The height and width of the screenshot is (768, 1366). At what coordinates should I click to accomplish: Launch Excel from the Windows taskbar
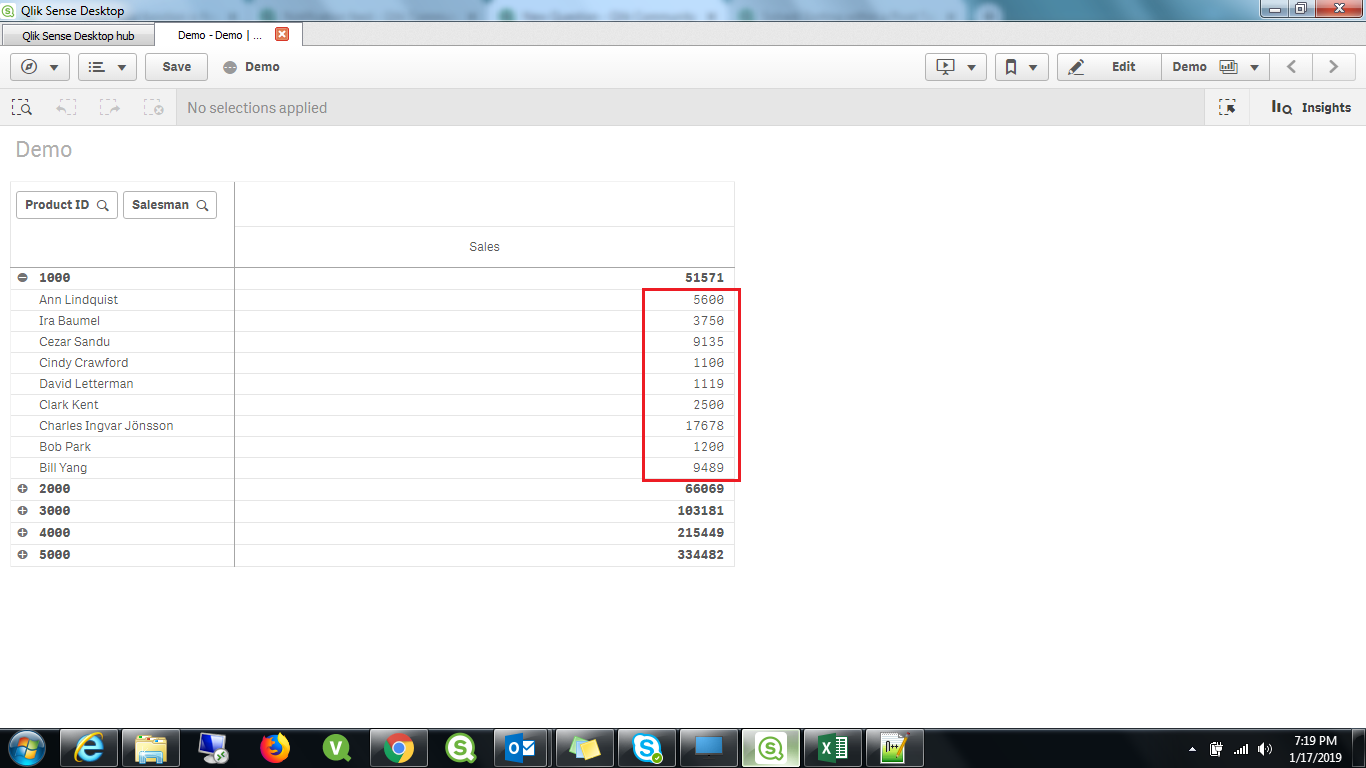click(x=833, y=747)
